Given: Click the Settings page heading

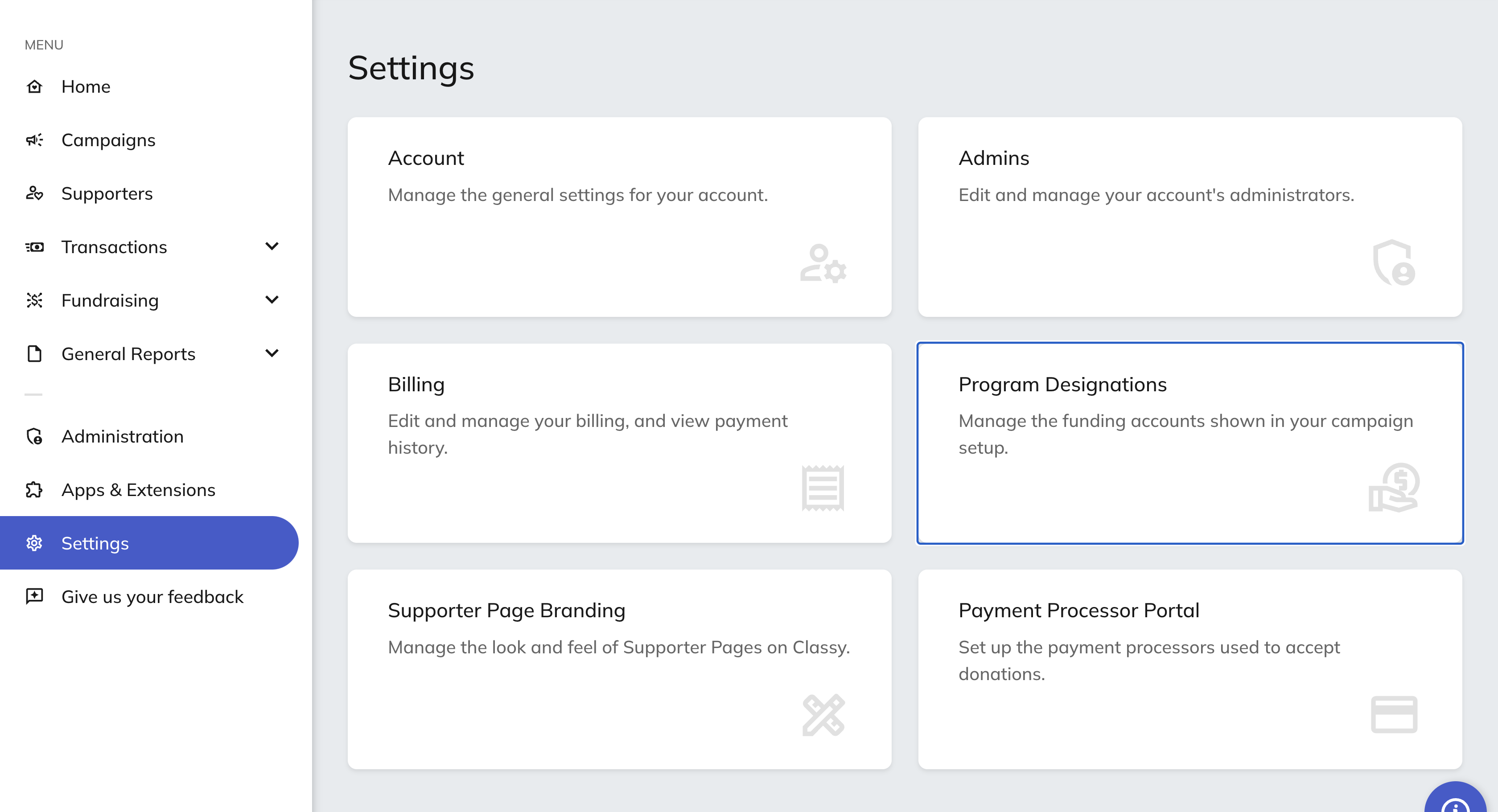Looking at the screenshot, I should point(411,69).
